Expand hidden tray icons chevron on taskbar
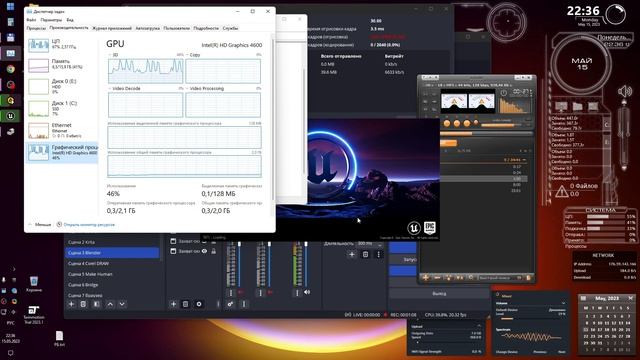 point(14,269)
